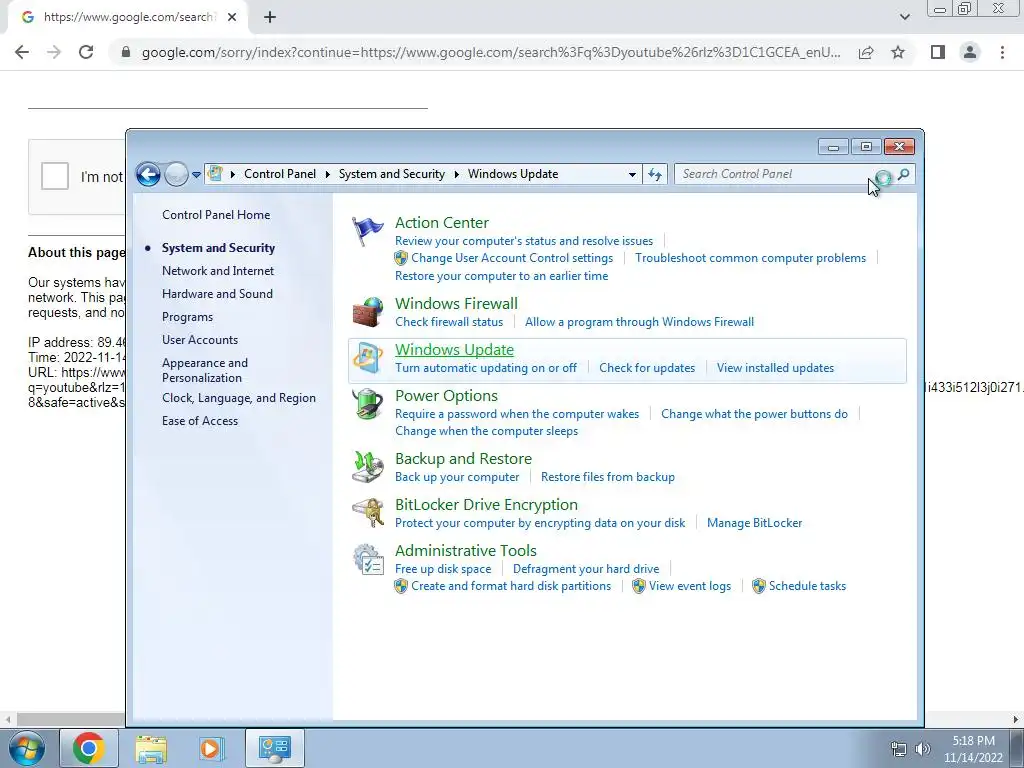This screenshot has height=768, width=1024.
Task: Open the recent pages dropdown arrow
Action: (196, 174)
